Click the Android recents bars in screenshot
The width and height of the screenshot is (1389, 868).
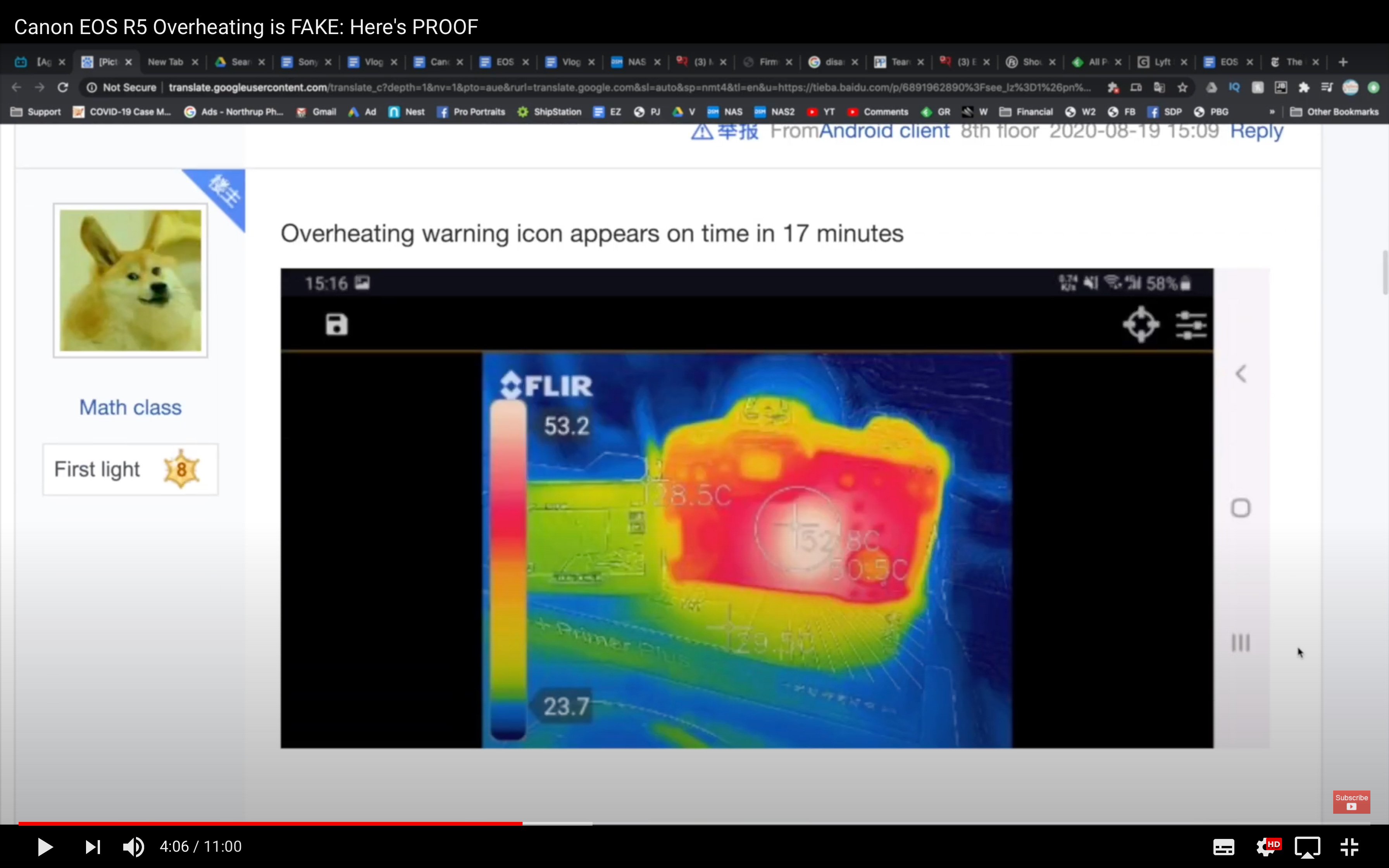(x=1241, y=643)
